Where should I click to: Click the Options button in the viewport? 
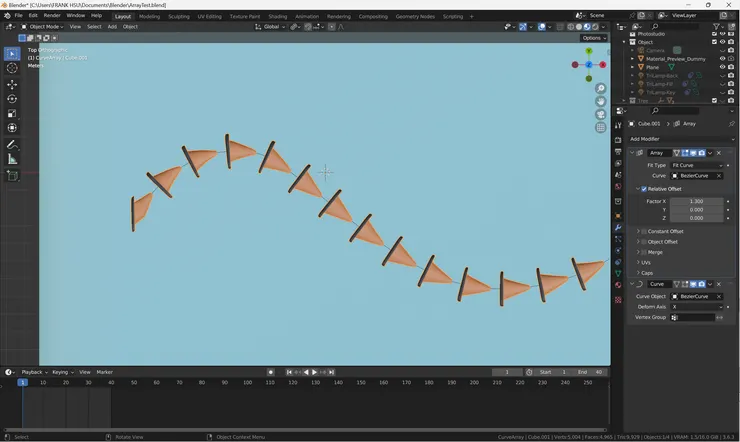pyautogui.click(x=593, y=38)
